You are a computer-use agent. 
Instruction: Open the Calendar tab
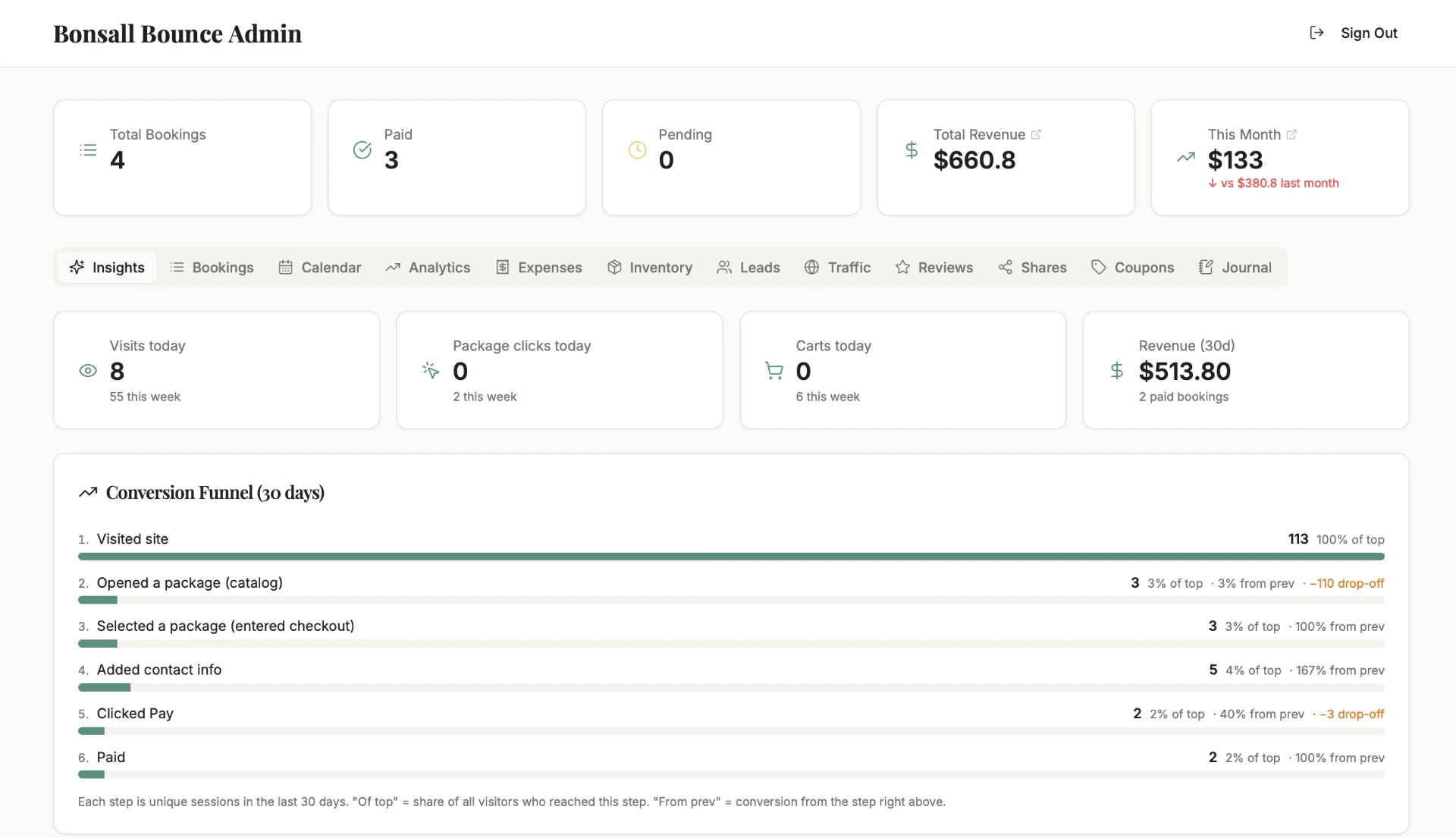[x=320, y=267]
